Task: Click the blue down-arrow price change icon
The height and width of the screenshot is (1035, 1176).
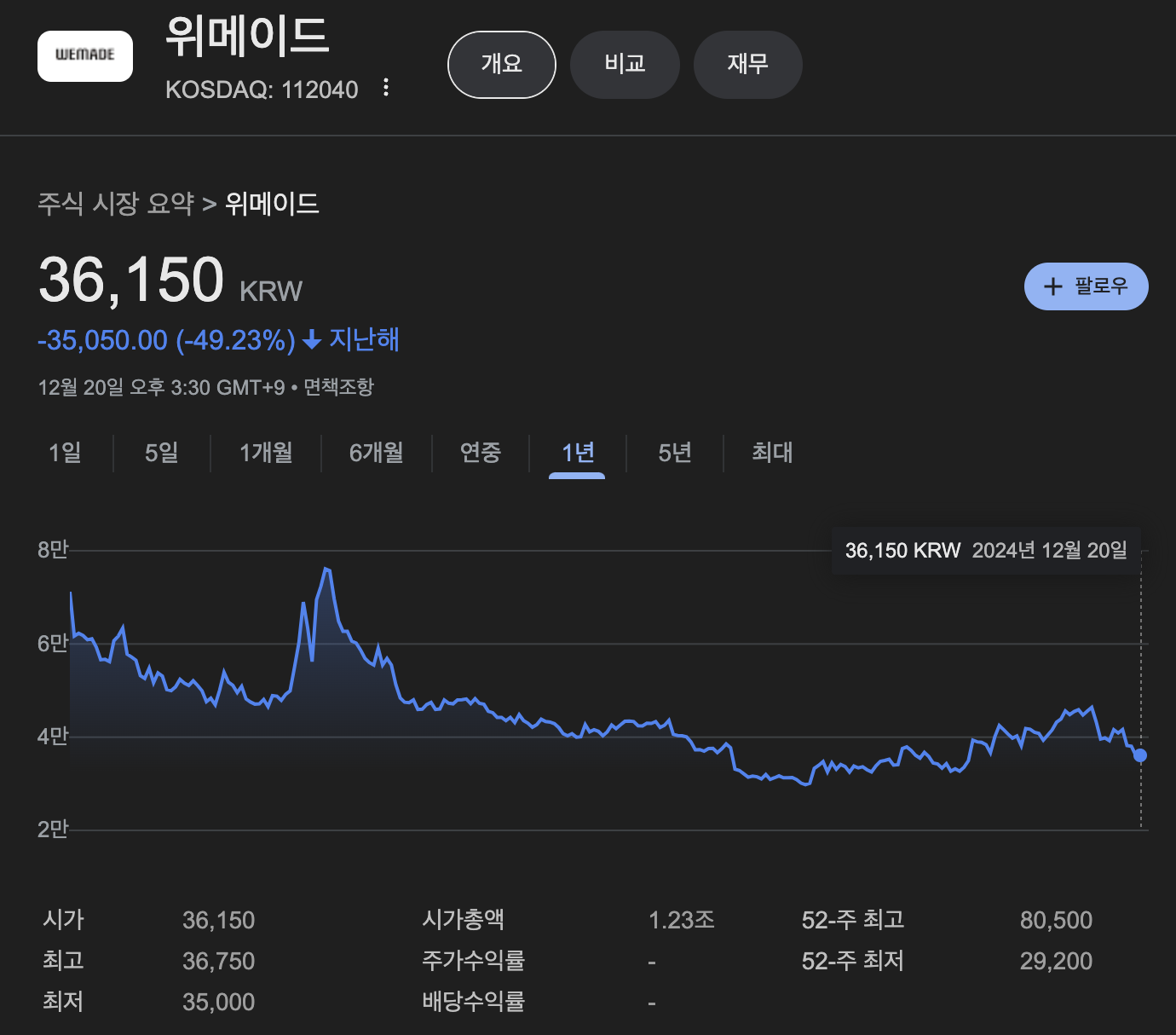Action: click(312, 340)
